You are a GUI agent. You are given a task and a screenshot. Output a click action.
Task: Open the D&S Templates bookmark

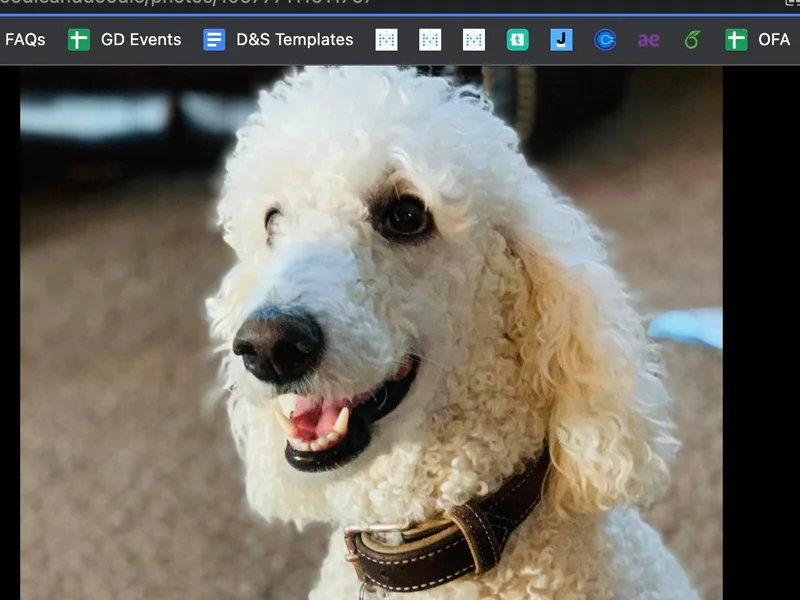(x=293, y=40)
